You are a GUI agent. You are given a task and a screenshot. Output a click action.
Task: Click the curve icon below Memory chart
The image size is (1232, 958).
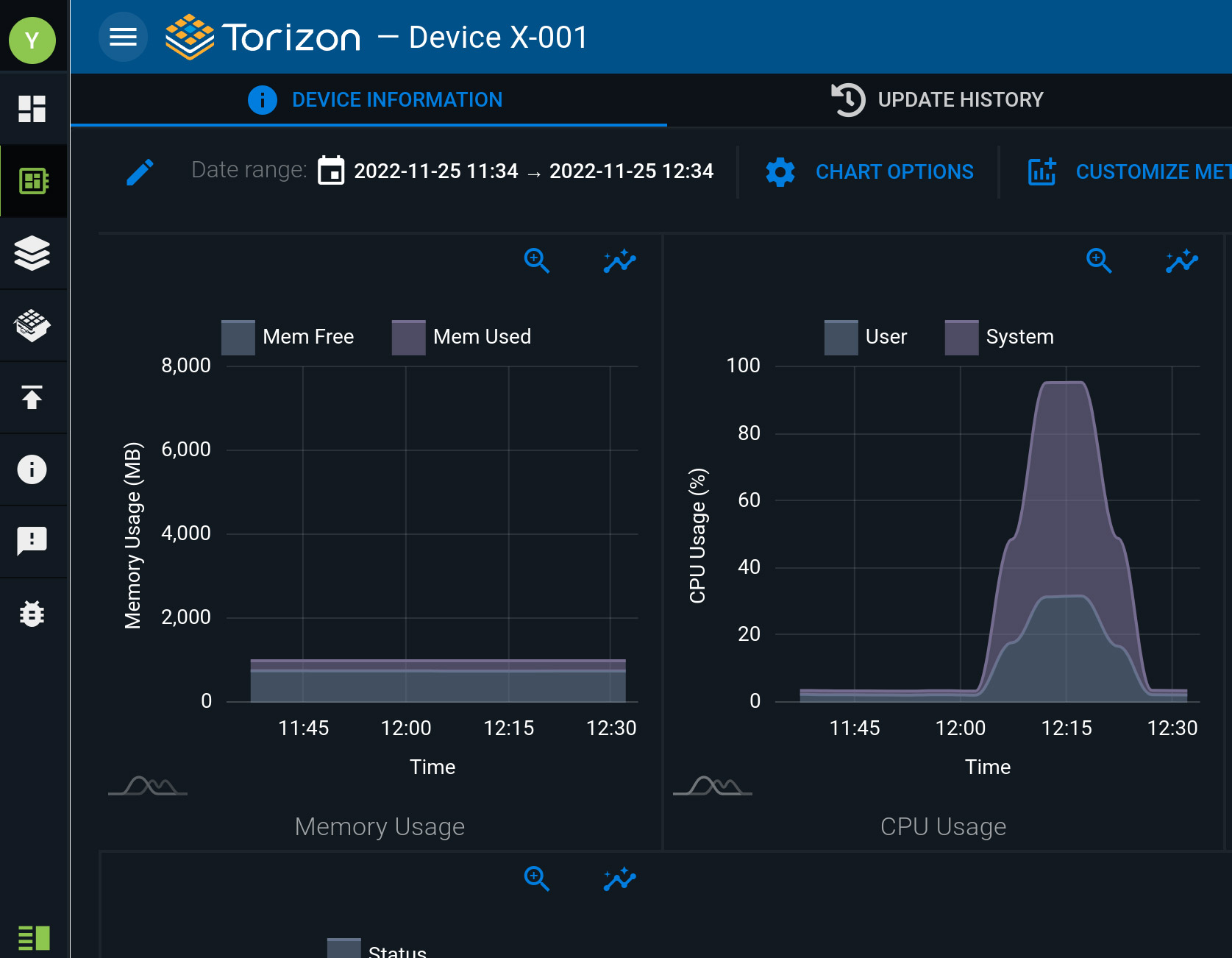(148, 786)
